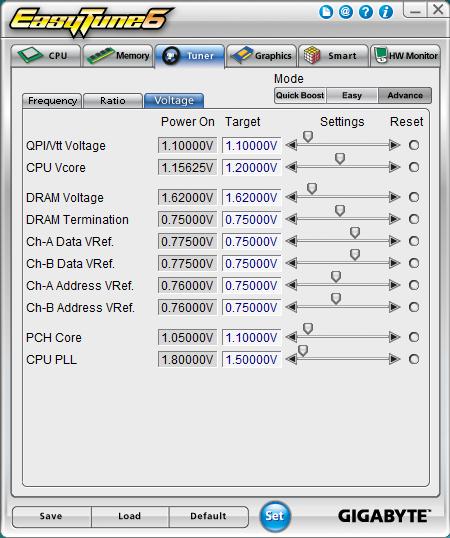Increase Ch-A Address VRef with right arrow

395,285
